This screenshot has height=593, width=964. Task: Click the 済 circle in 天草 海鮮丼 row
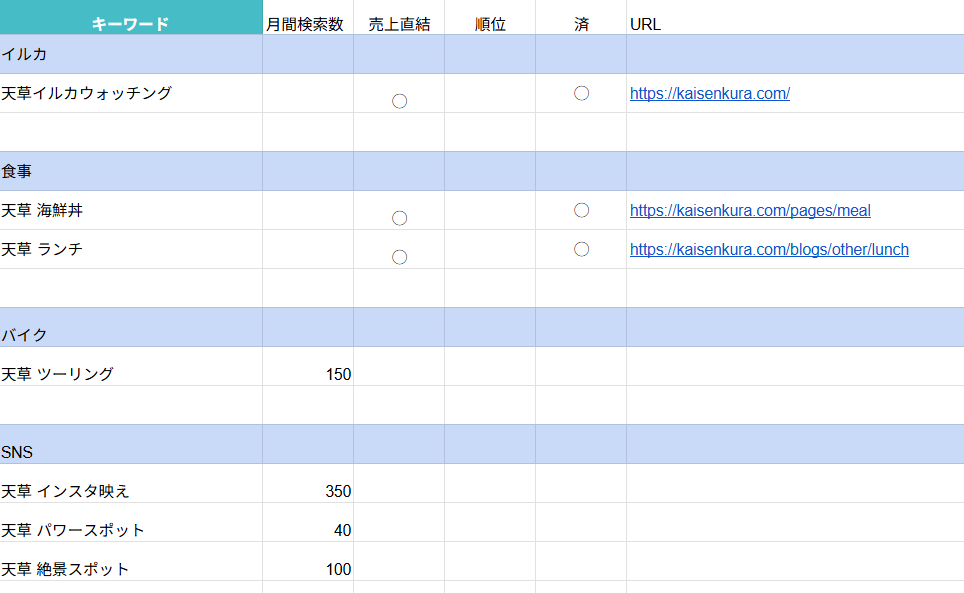[581, 211]
